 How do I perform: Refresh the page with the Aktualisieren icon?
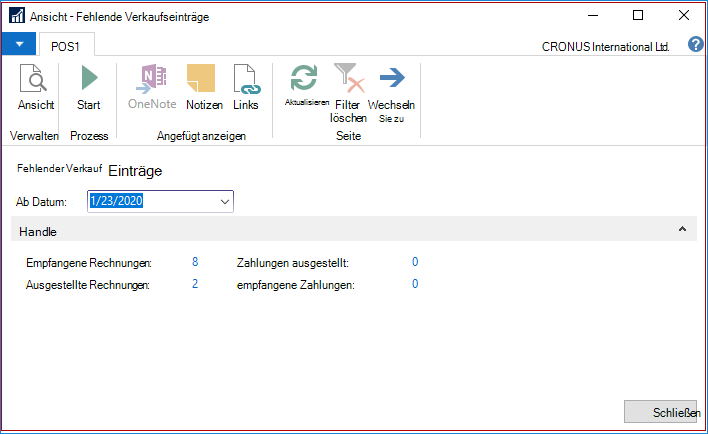[x=304, y=78]
